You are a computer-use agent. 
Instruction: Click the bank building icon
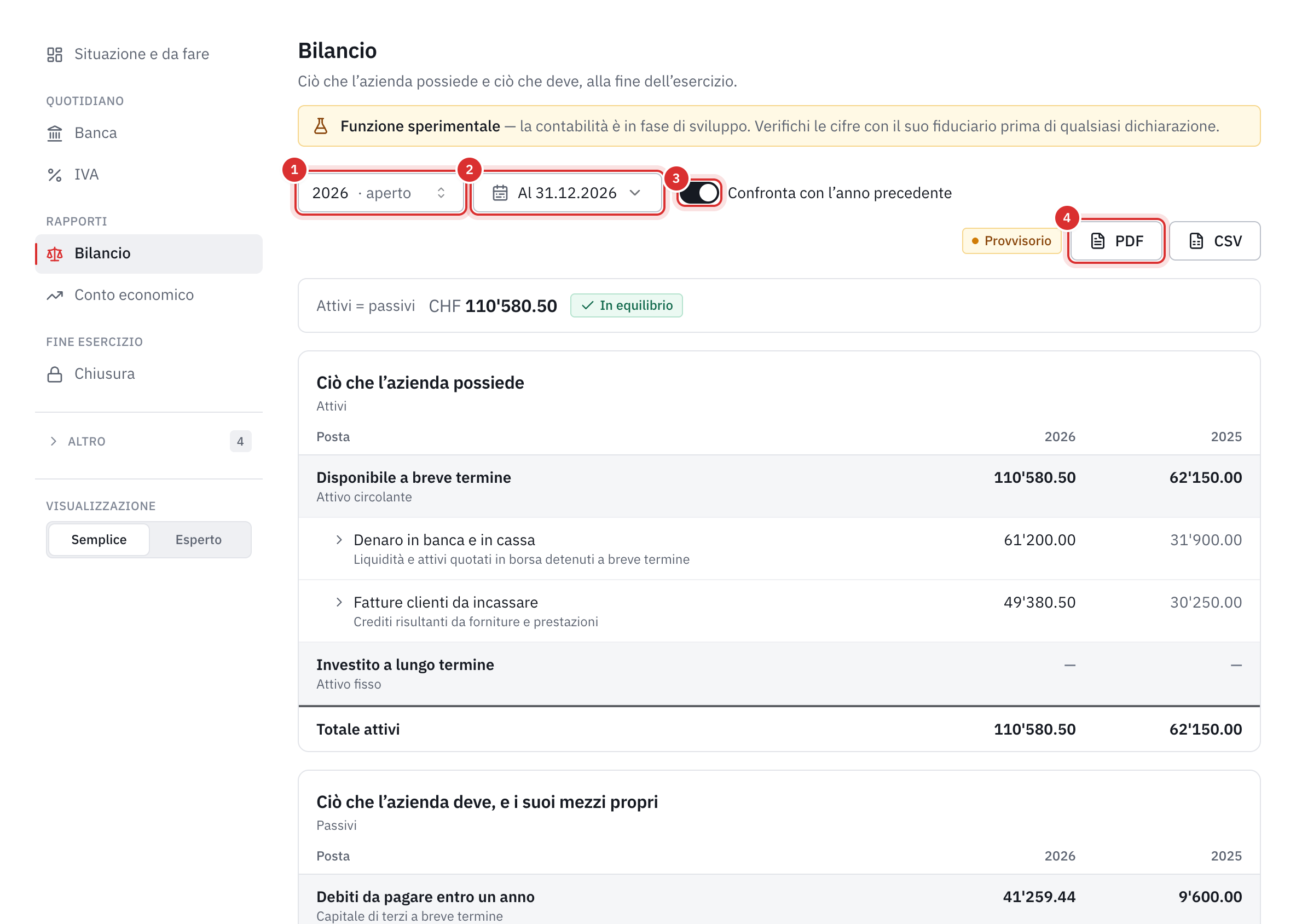(x=55, y=133)
